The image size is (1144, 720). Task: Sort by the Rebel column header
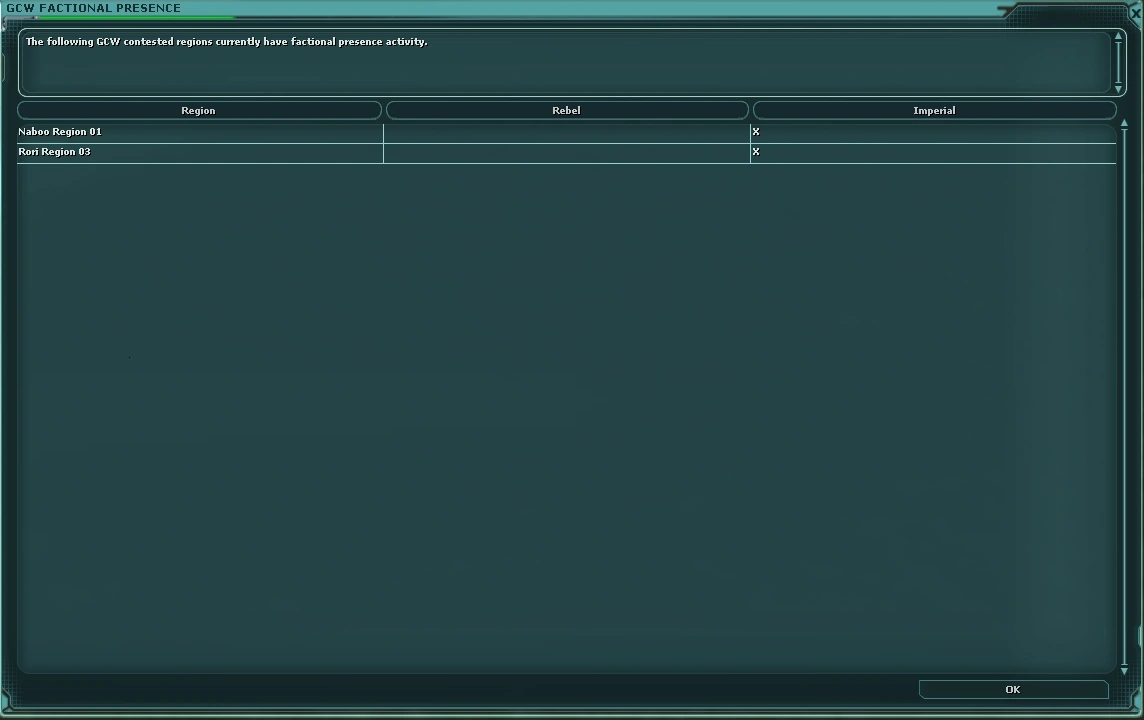567,110
